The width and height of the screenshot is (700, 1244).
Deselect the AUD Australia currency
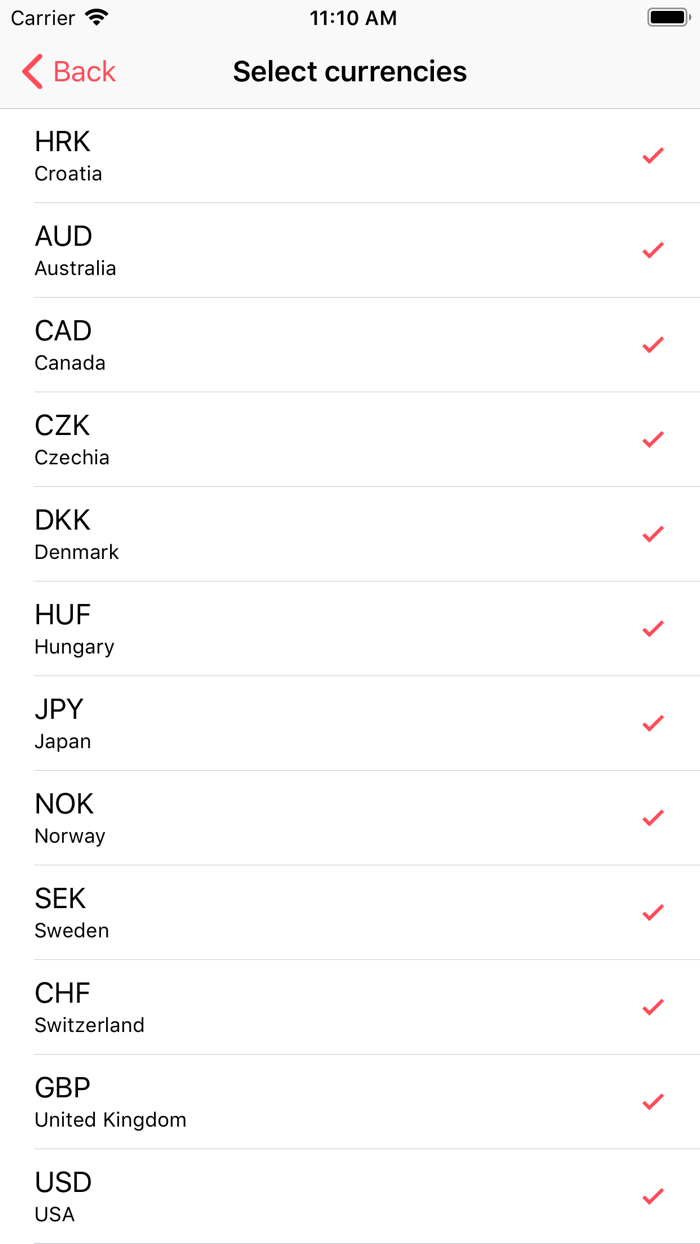point(350,250)
